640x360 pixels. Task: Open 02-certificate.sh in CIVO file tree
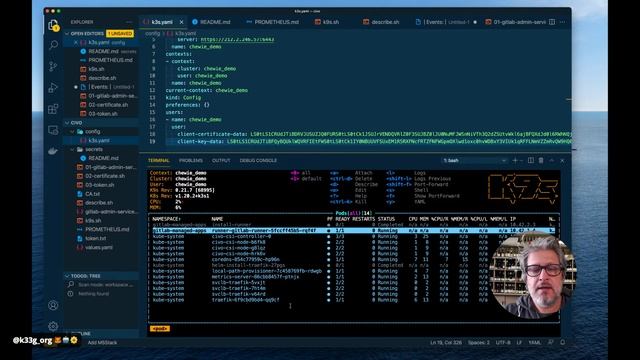[x=101, y=176]
